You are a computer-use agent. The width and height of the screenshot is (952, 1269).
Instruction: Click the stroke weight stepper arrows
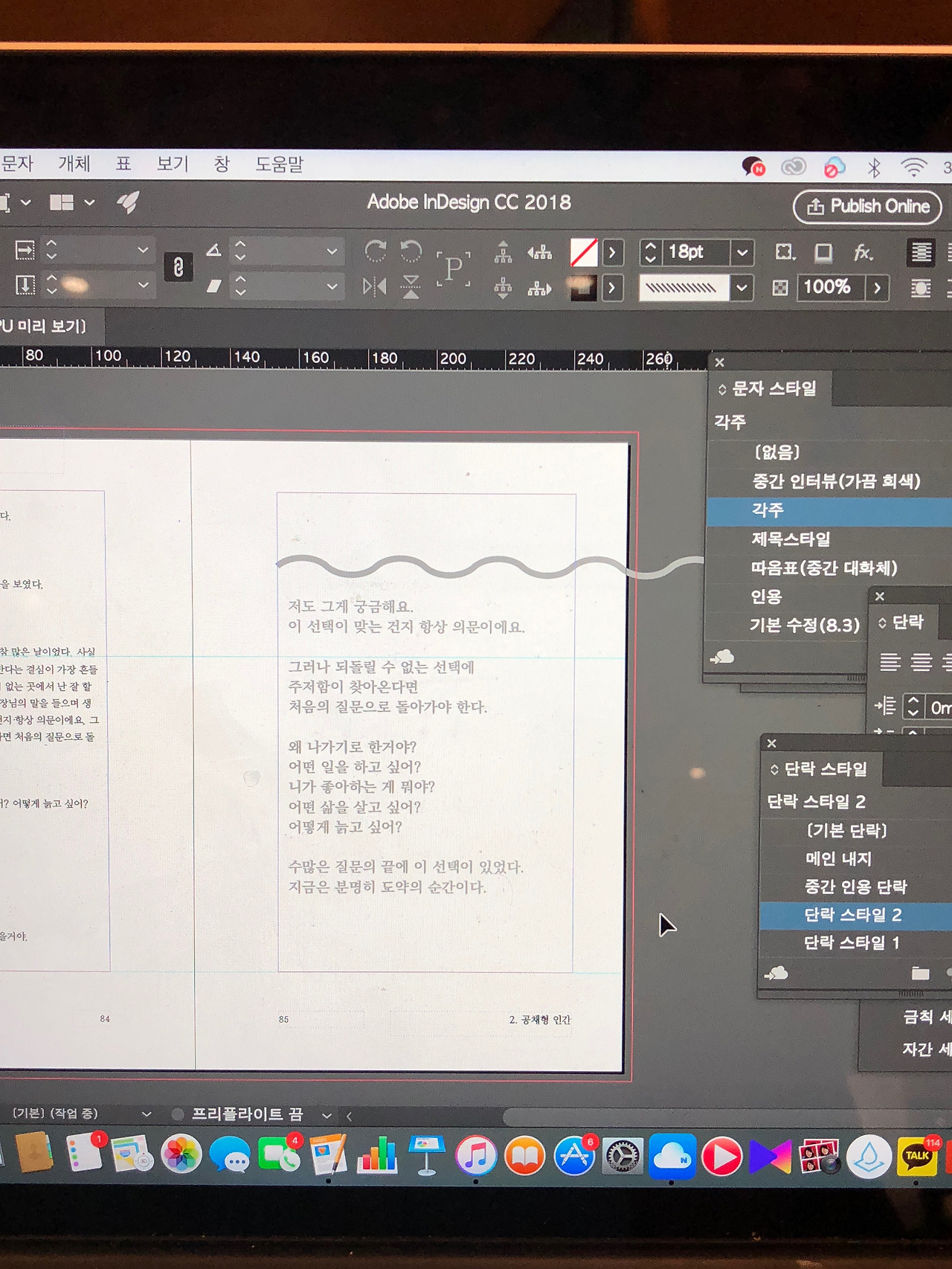pos(650,252)
